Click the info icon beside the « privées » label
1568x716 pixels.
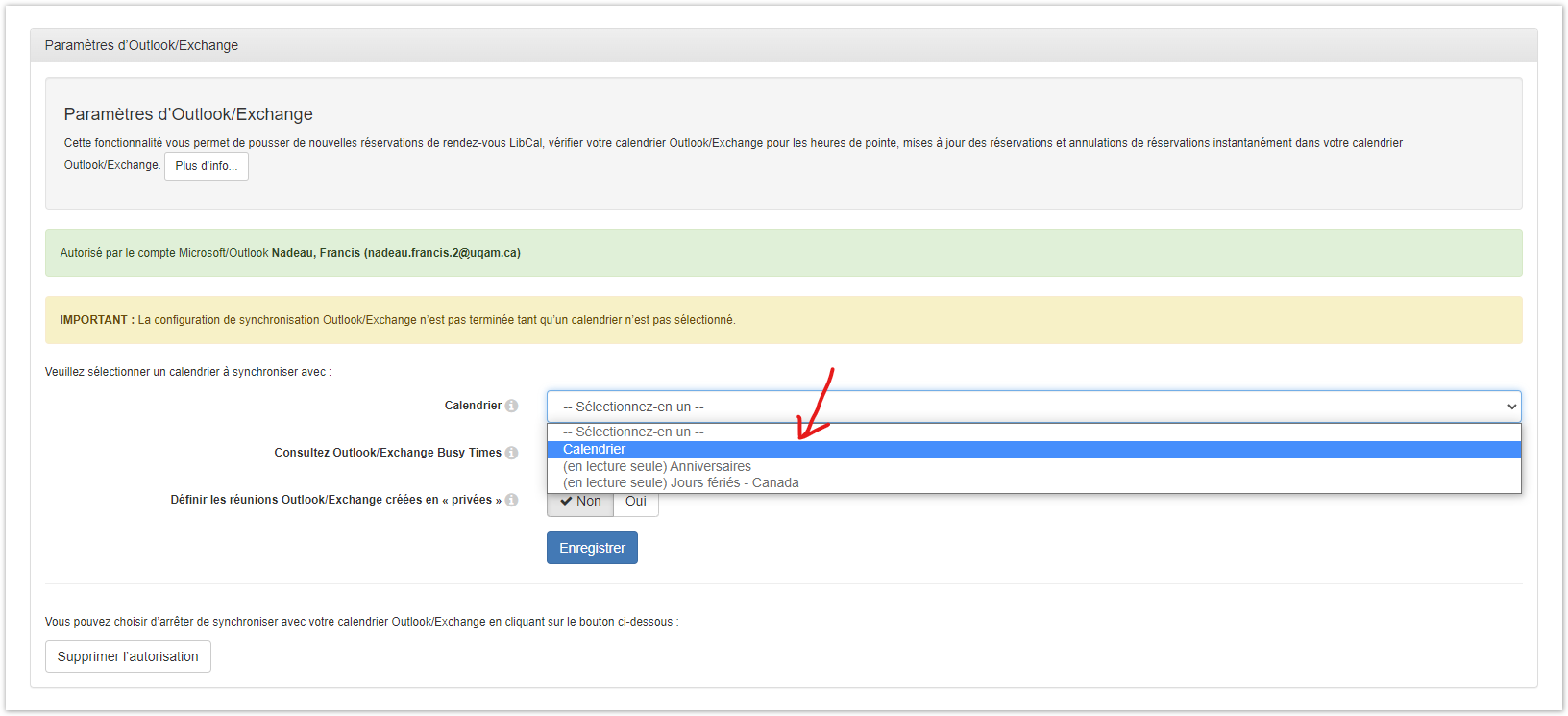pos(511,500)
